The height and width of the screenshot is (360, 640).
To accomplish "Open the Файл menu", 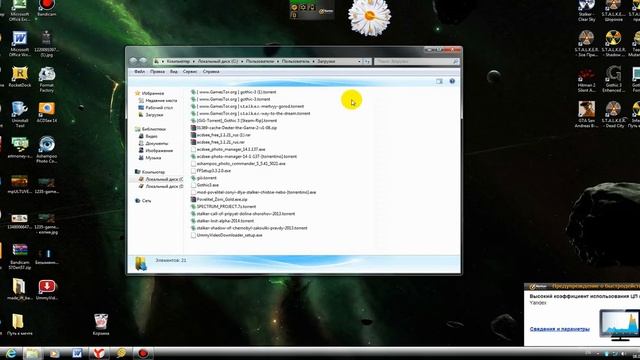I will [x=140, y=71].
